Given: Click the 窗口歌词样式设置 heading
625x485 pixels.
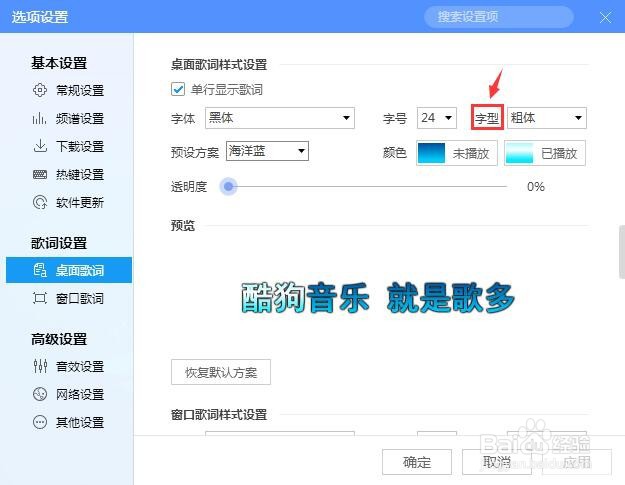Looking at the screenshot, I should point(219,414).
